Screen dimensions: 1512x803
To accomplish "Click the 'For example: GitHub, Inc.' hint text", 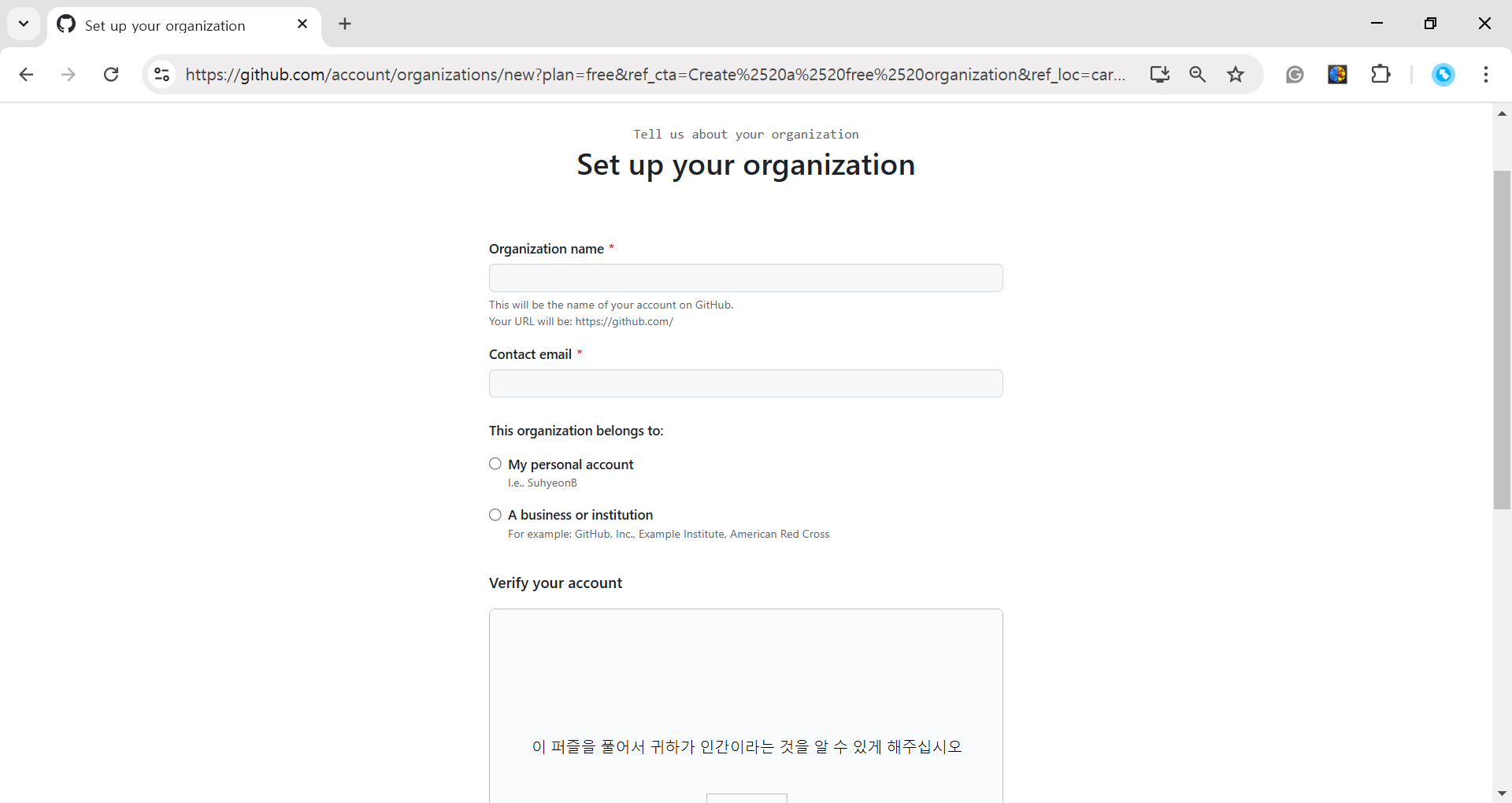I will pyautogui.click(x=669, y=535).
